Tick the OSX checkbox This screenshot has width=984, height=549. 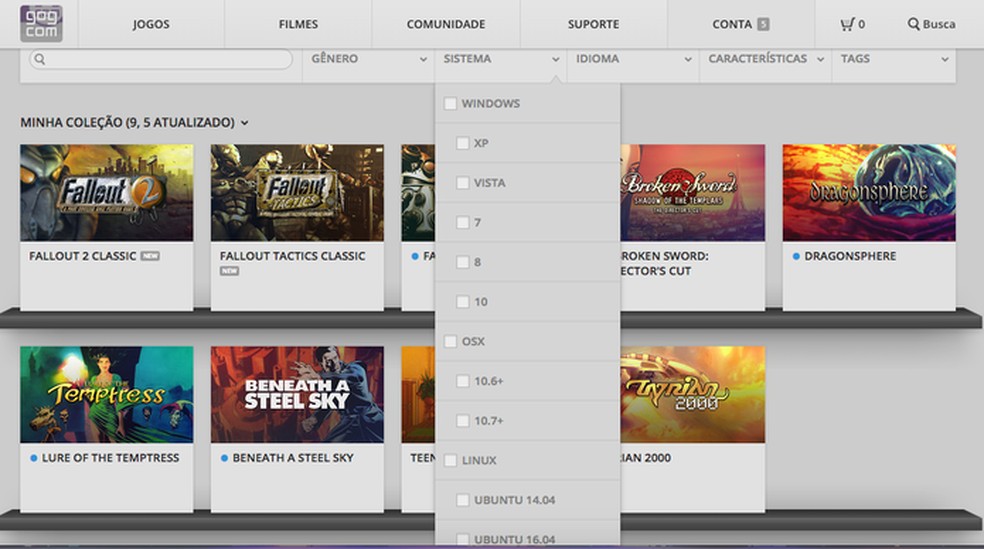pyautogui.click(x=450, y=342)
